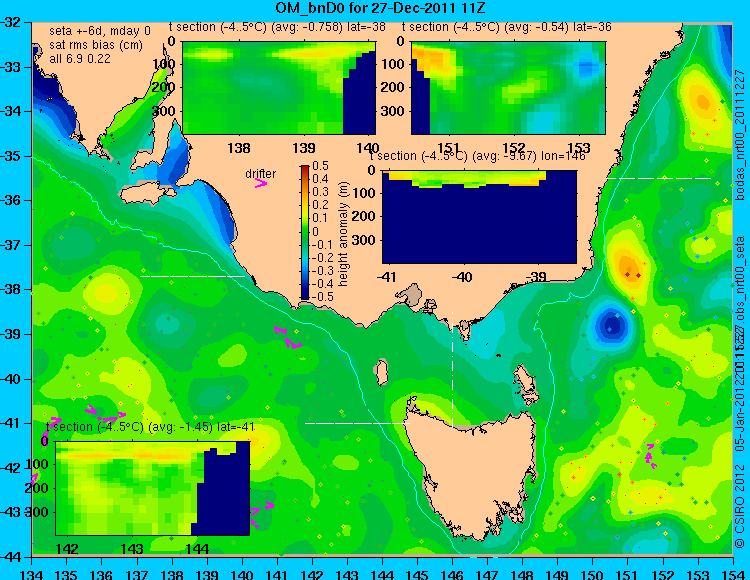This screenshot has height=580, width=750.
Task: Select the 0 tick on the color bar
Action: coord(316,231)
